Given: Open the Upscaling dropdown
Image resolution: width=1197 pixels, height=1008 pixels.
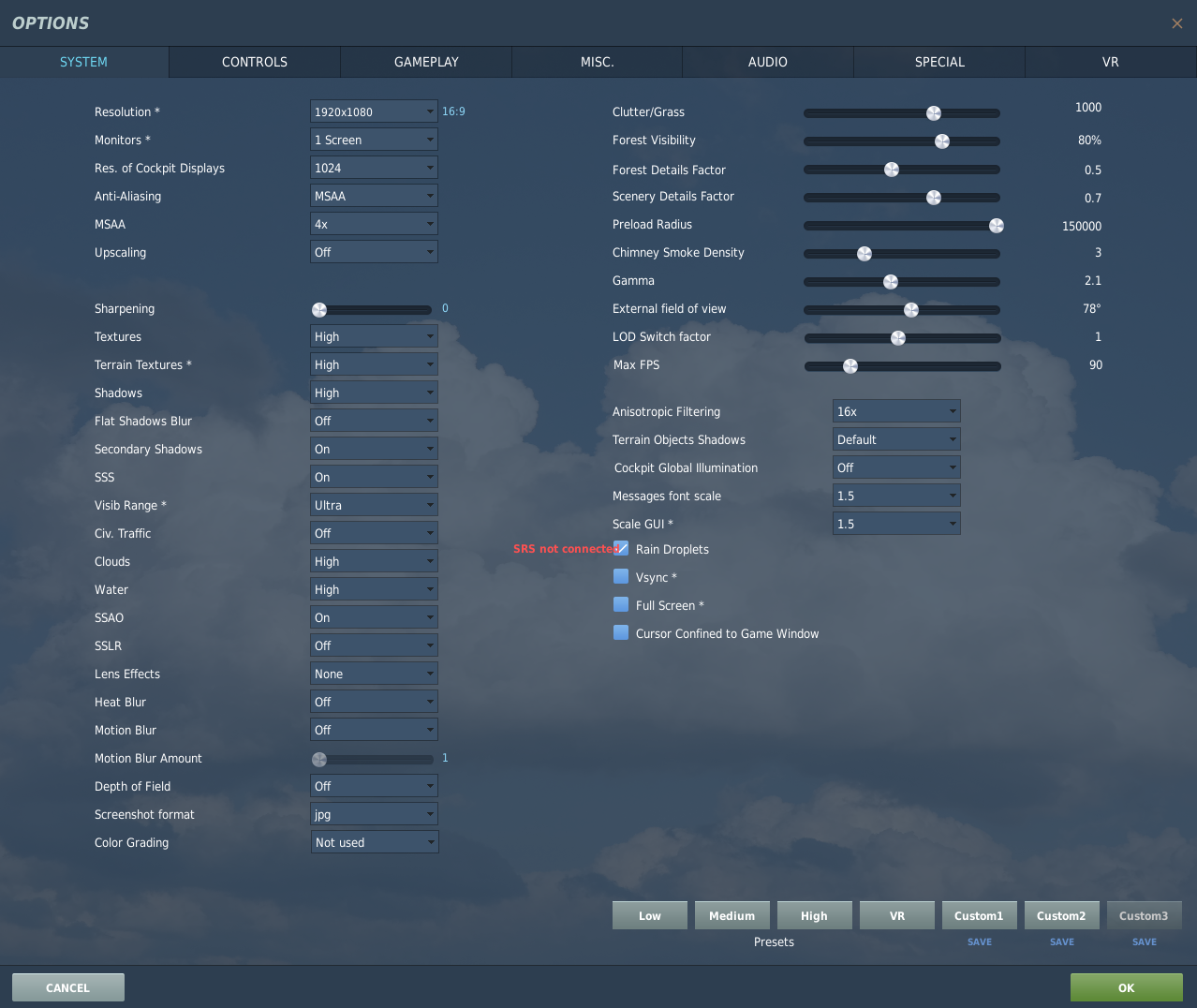Looking at the screenshot, I should (374, 252).
